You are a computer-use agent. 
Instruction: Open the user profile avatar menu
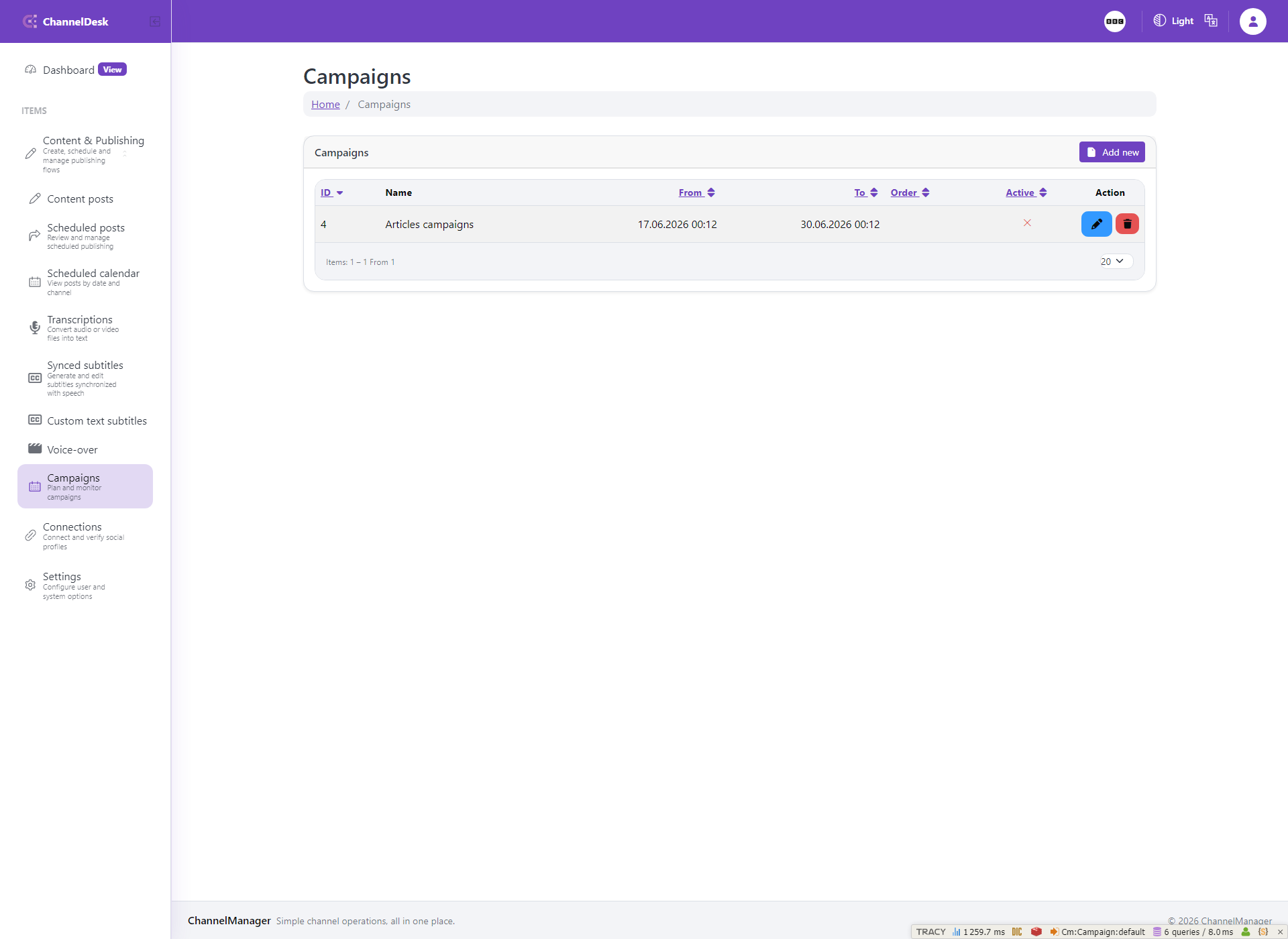click(x=1252, y=21)
